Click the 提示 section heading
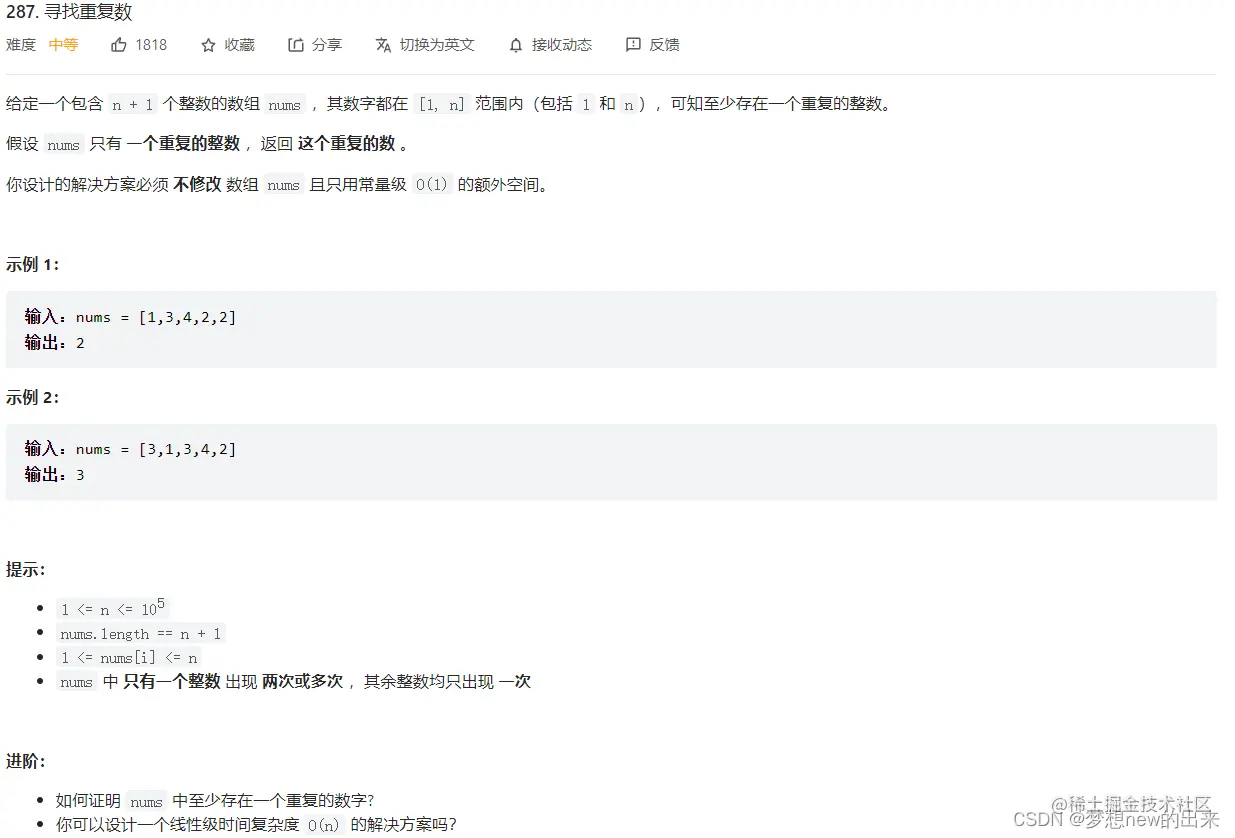1235x838 pixels. click(22, 569)
